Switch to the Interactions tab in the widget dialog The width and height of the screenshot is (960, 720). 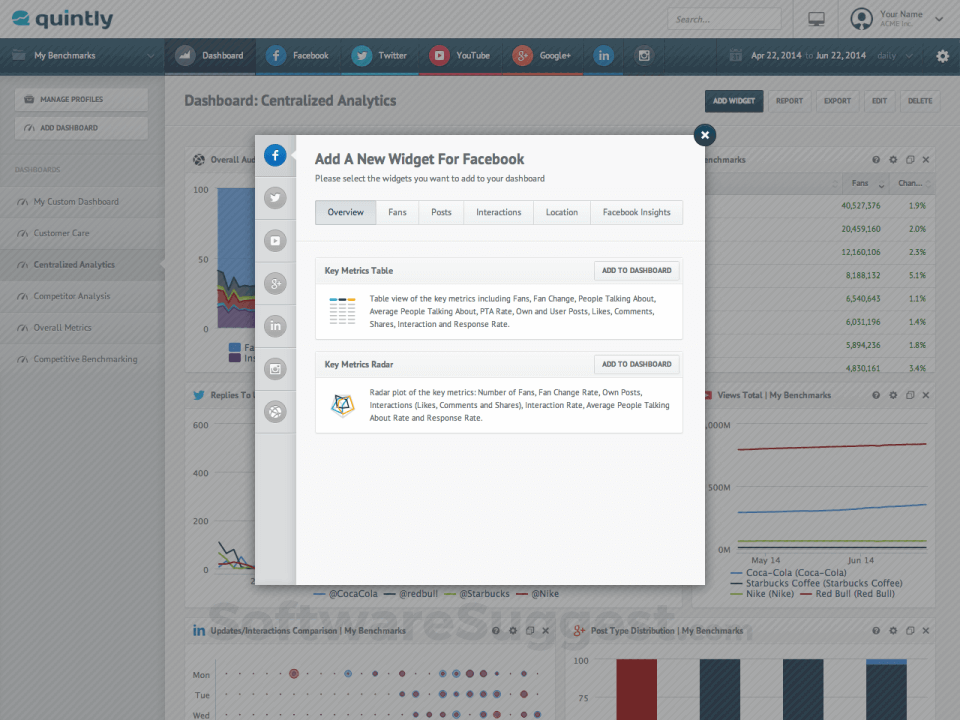pyautogui.click(x=498, y=212)
